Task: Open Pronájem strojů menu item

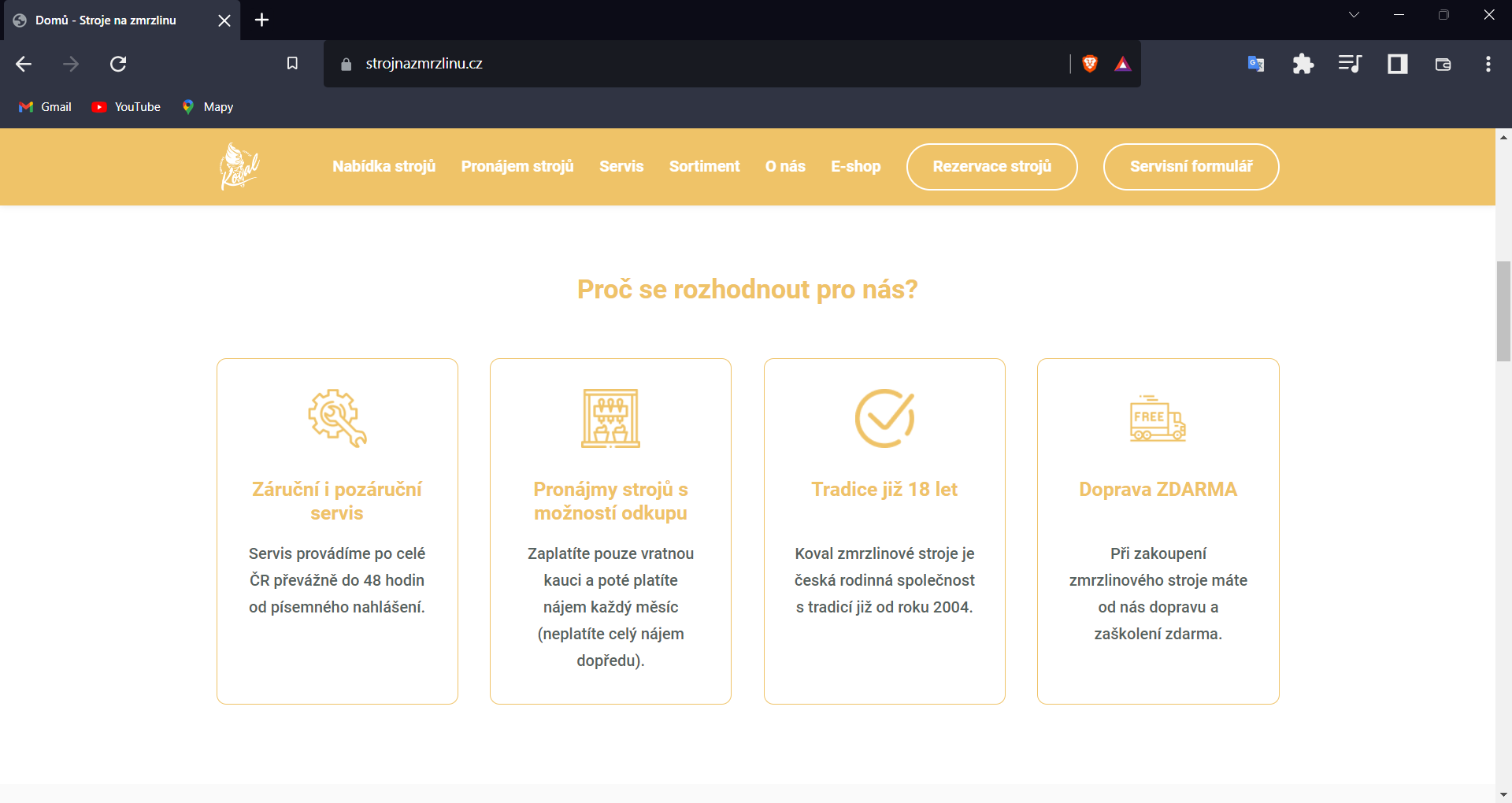Action: tap(517, 166)
